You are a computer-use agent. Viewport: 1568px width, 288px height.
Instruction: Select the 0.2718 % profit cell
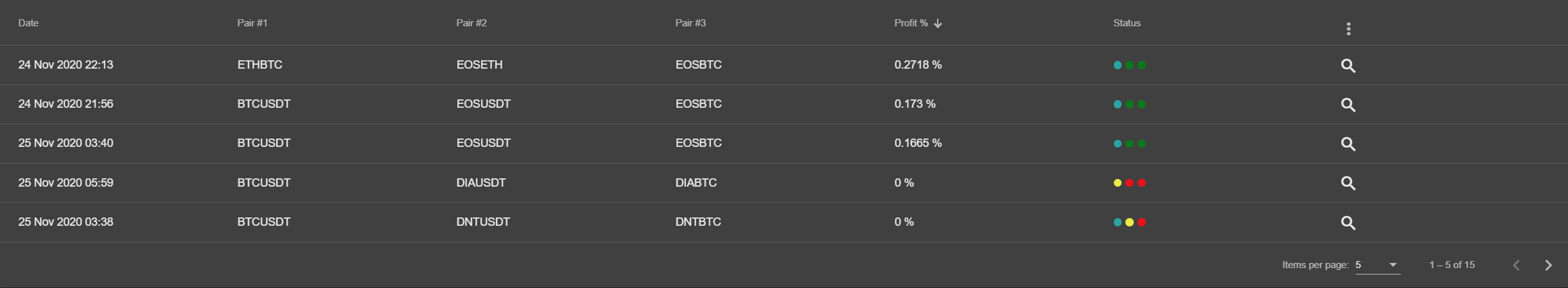(x=918, y=65)
